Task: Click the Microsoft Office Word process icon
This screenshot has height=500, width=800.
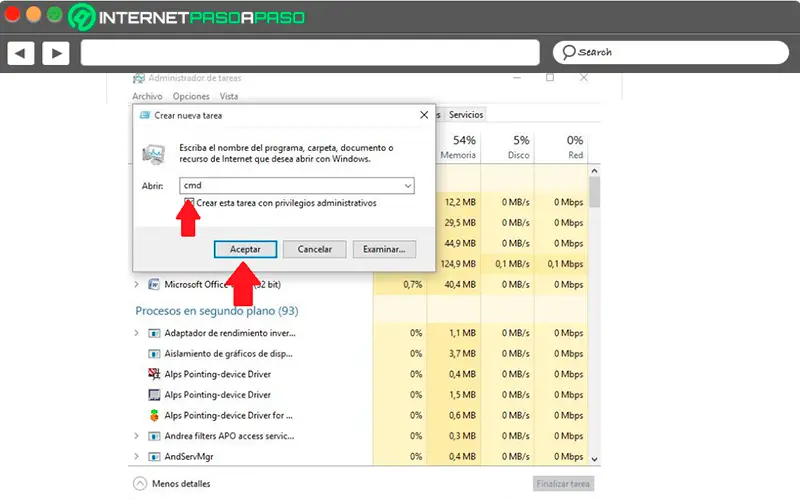Action: (154, 284)
